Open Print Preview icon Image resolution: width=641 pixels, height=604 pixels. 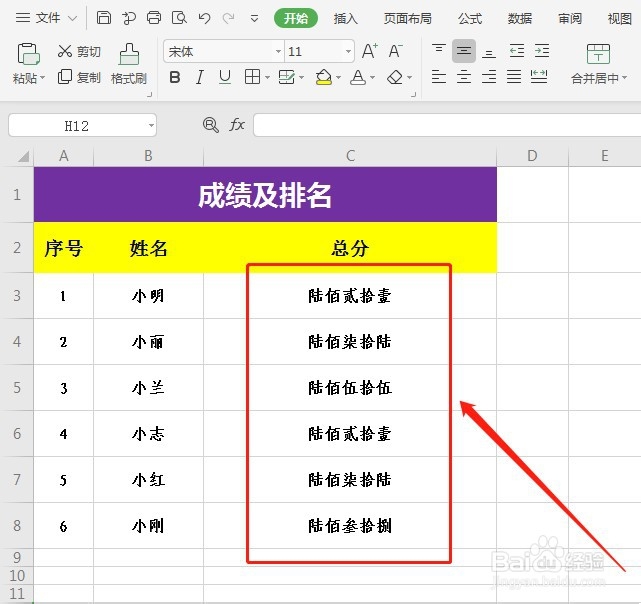[179, 18]
